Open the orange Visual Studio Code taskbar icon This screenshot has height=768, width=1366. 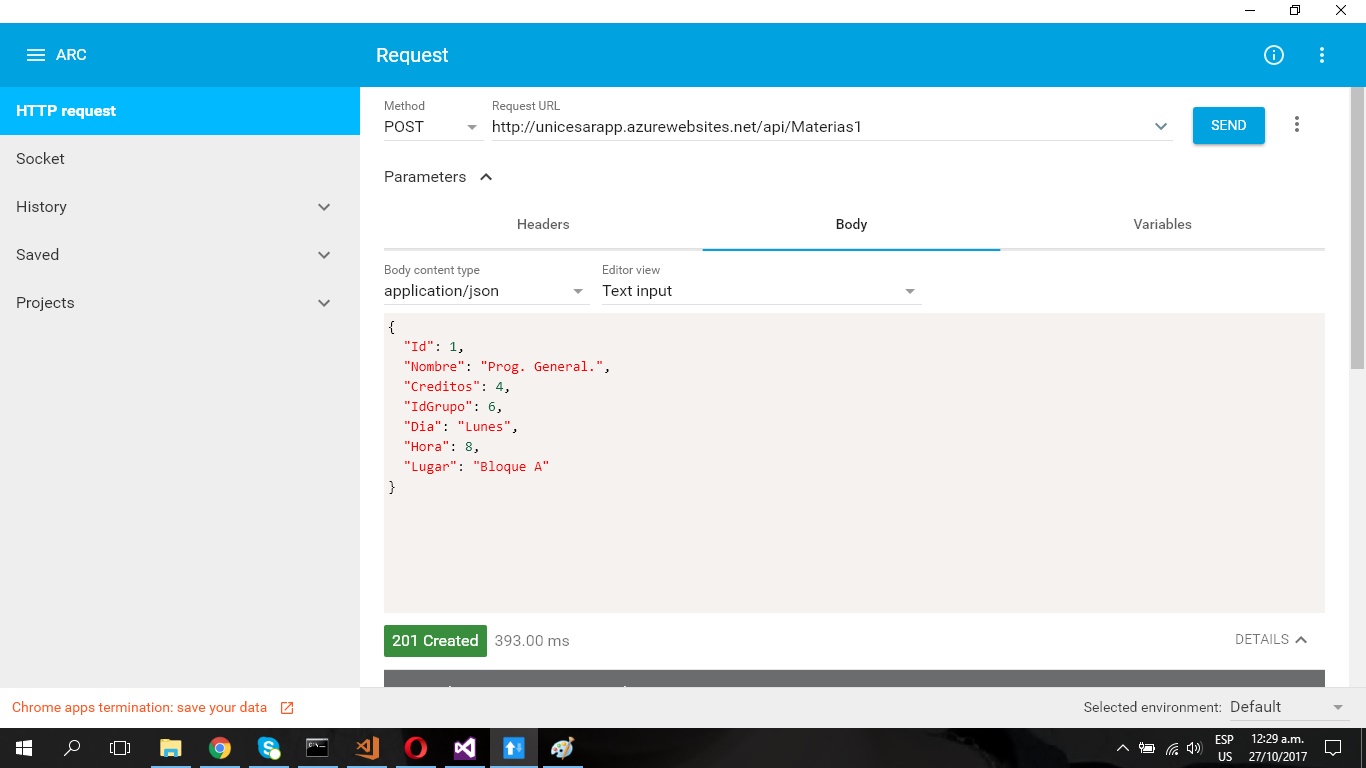coord(367,748)
